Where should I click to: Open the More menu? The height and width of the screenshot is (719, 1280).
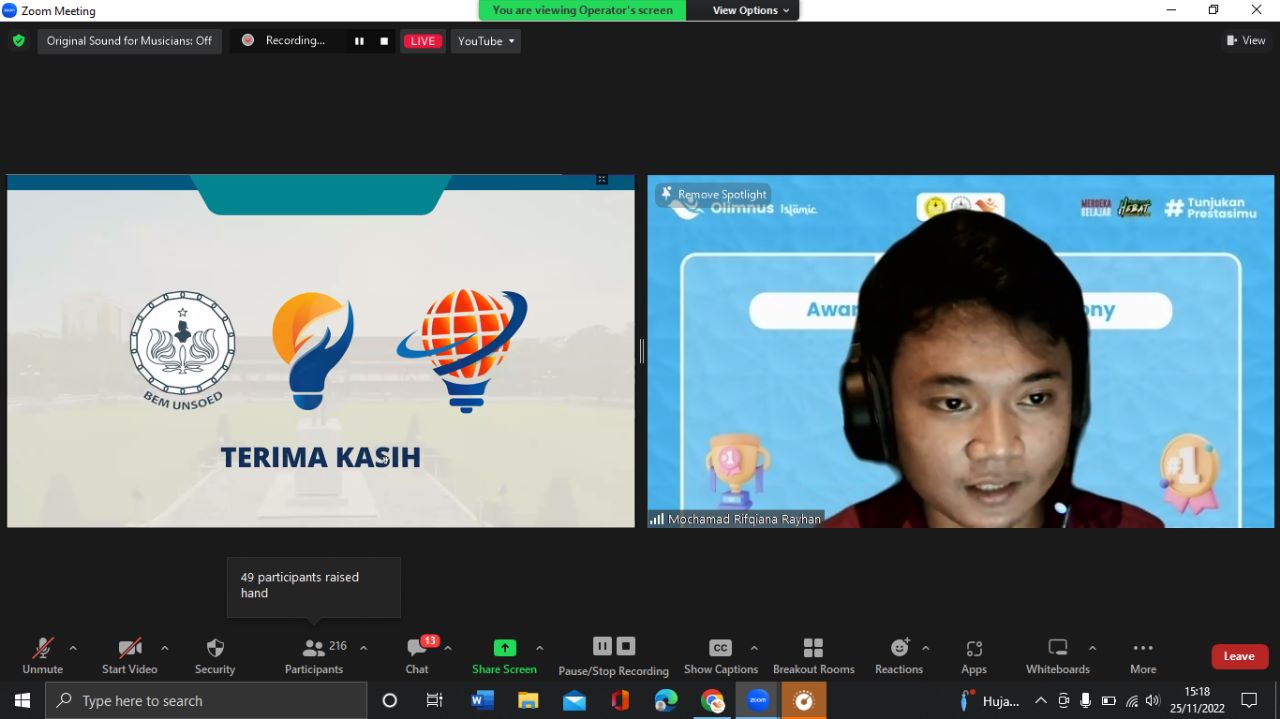point(1143,655)
